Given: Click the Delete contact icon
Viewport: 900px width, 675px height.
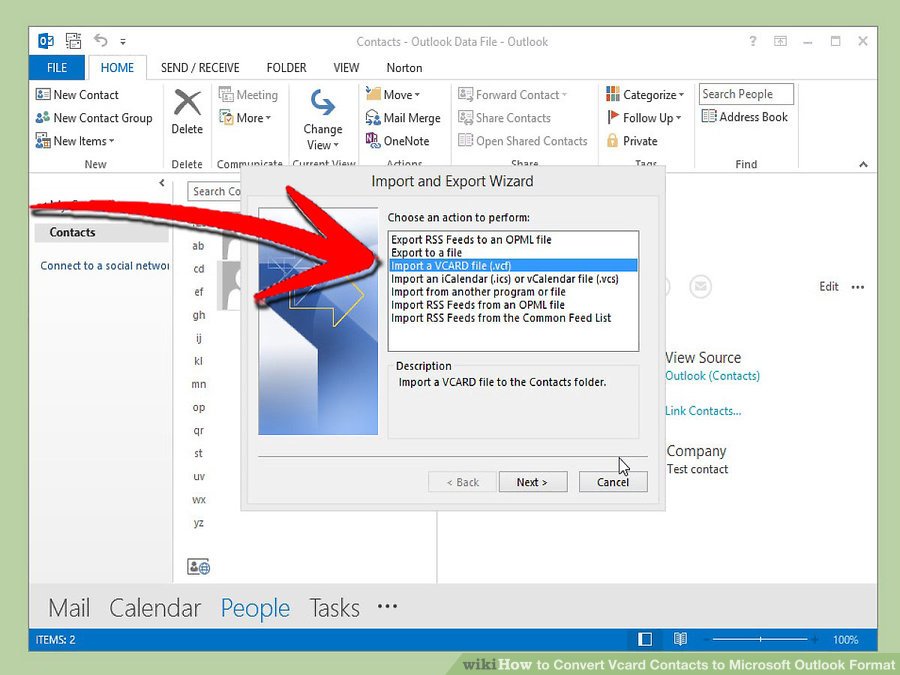Looking at the screenshot, I should pyautogui.click(x=187, y=105).
